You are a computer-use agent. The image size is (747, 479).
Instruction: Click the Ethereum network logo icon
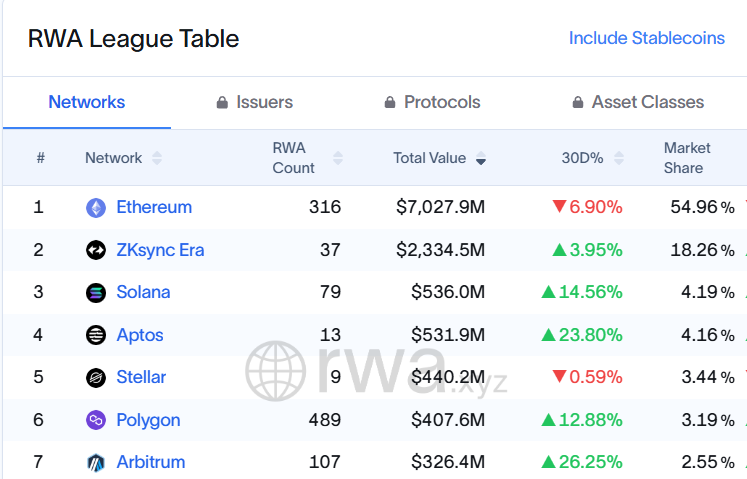tap(96, 208)
